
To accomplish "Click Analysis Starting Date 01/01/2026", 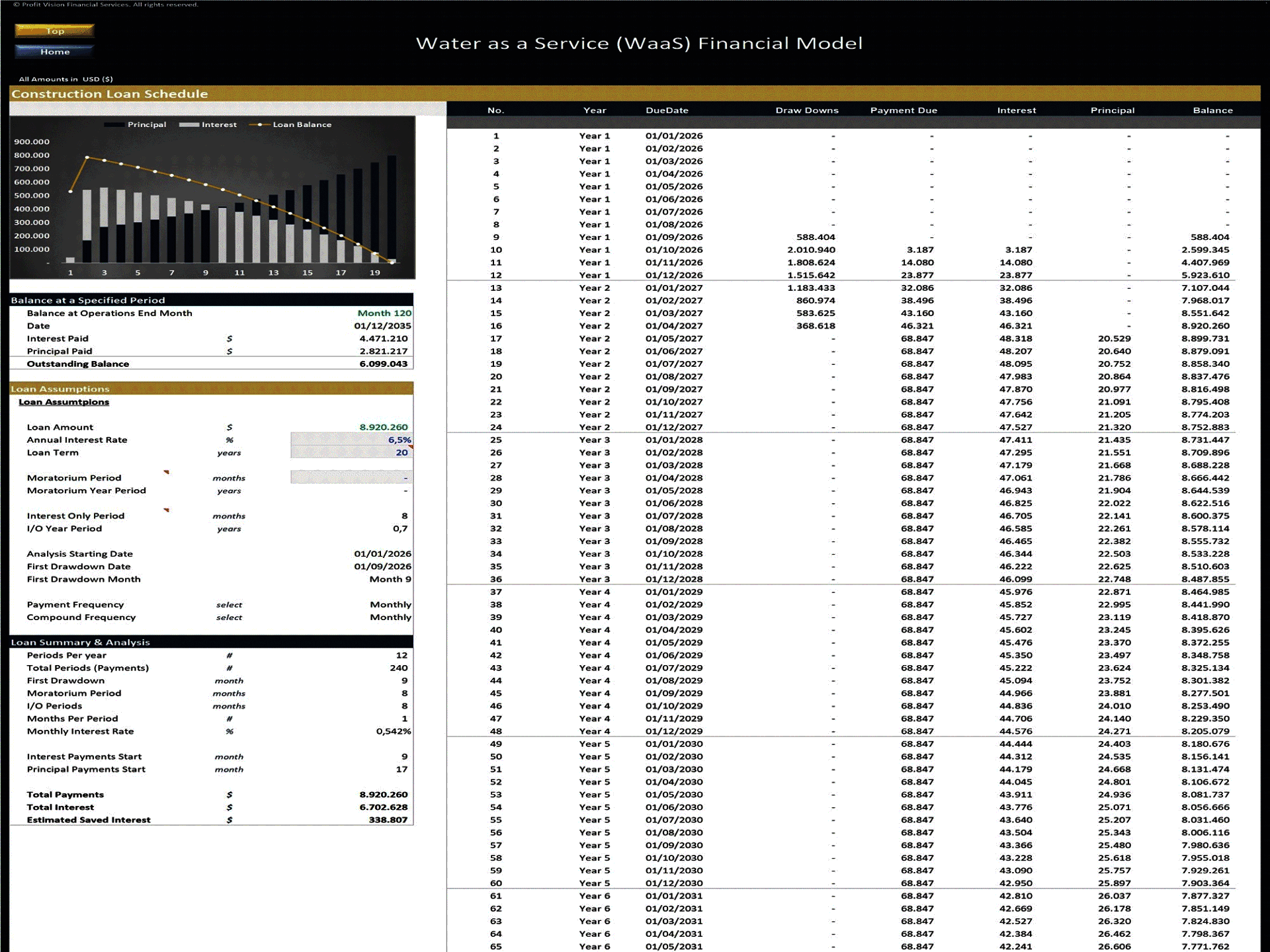I will [x=382, y=554].
